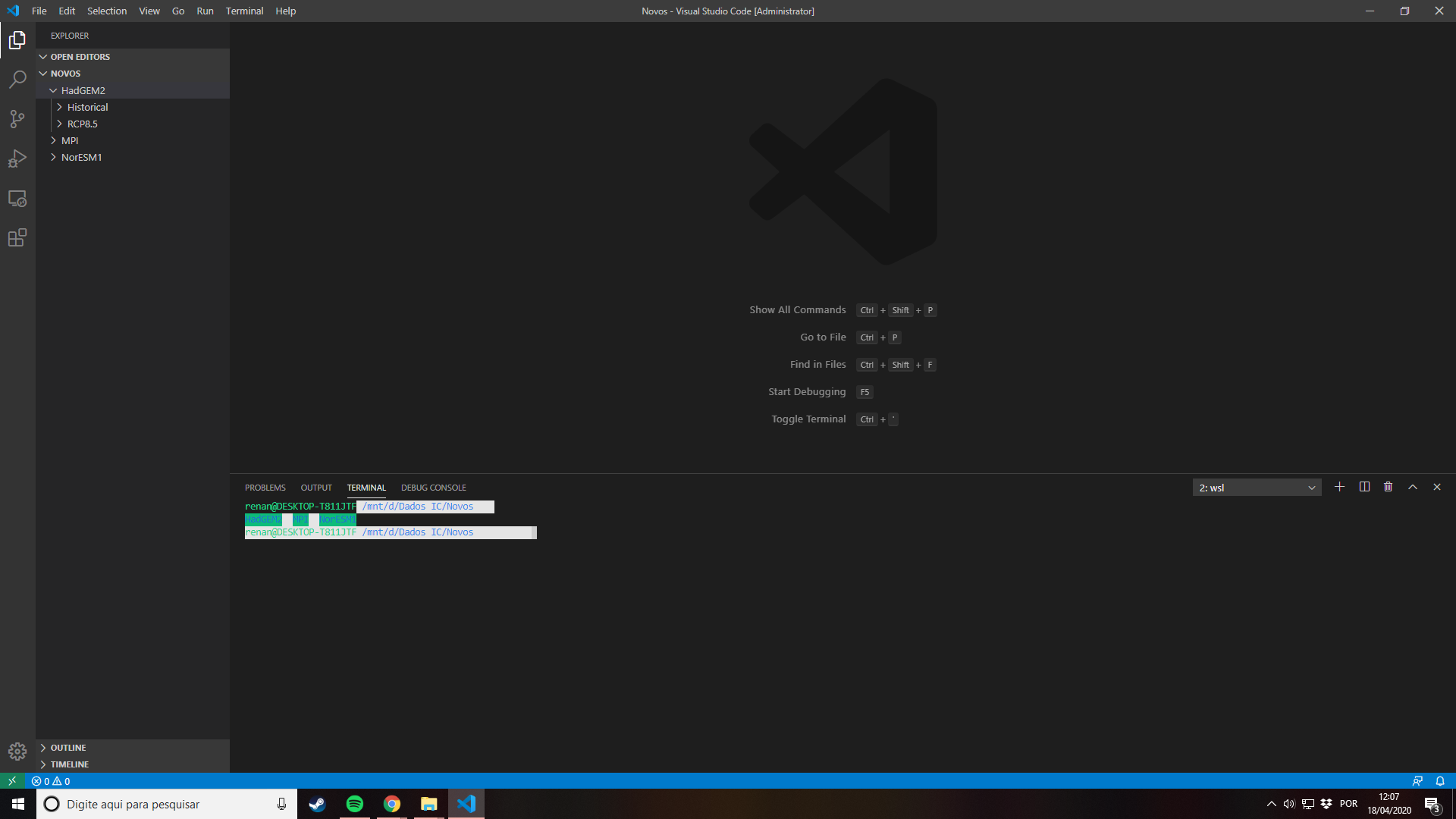
Task: Open the Source Control view
Action: [17, 119]
